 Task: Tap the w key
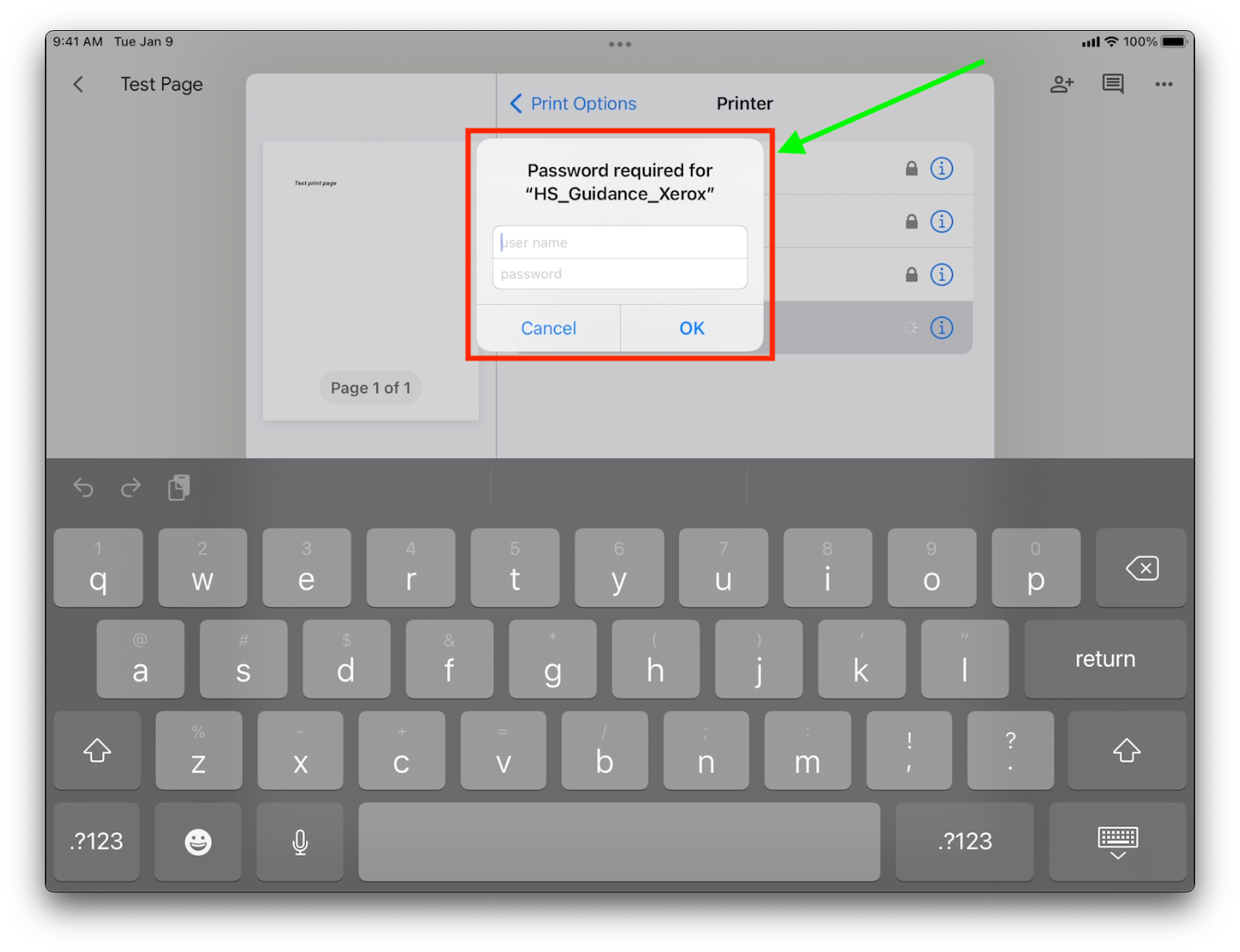point(202,568)
